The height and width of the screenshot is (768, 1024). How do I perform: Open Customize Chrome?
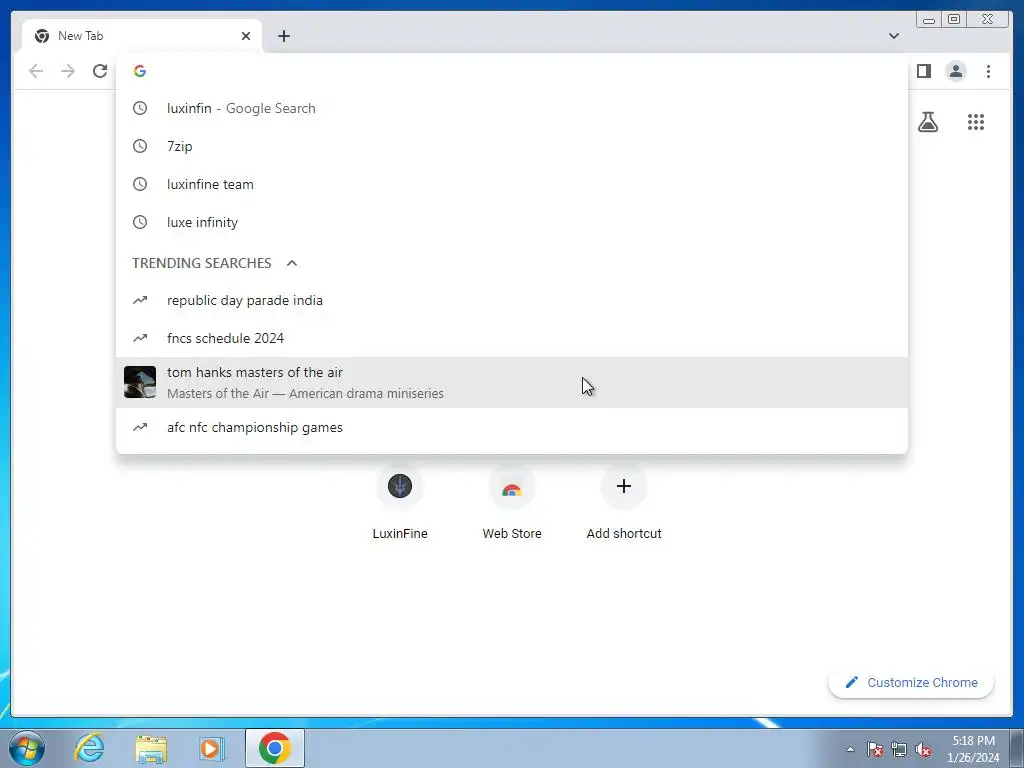tap(911, 682)
